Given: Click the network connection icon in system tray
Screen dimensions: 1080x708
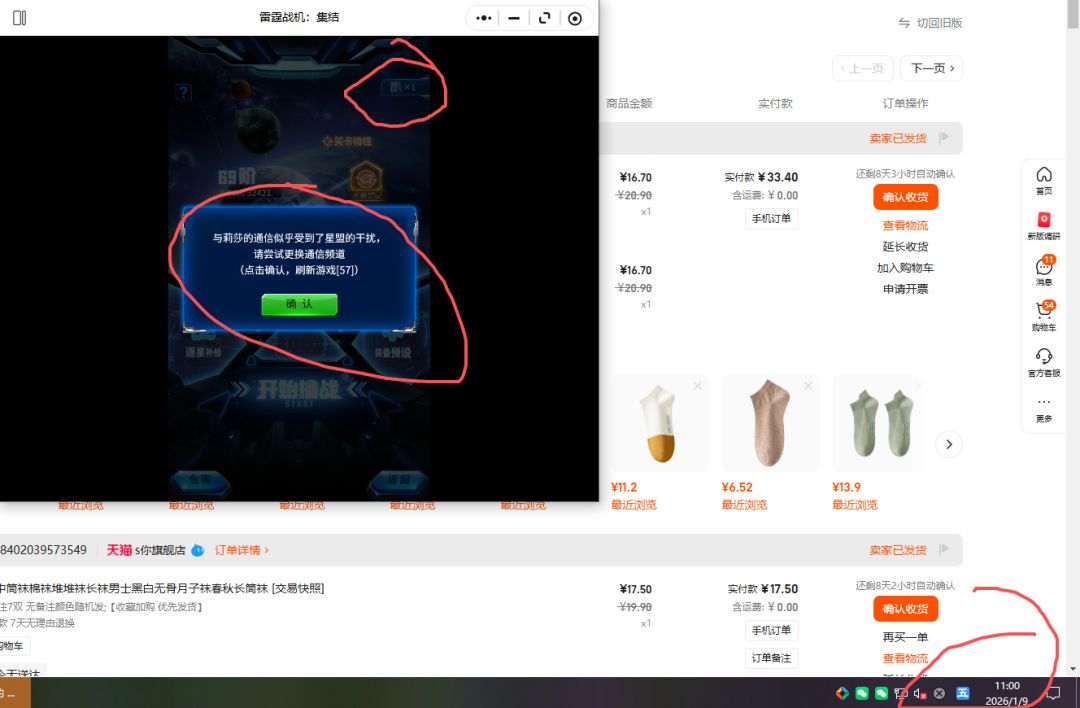Looking at the screenshot, I should (x=900, y=694).
